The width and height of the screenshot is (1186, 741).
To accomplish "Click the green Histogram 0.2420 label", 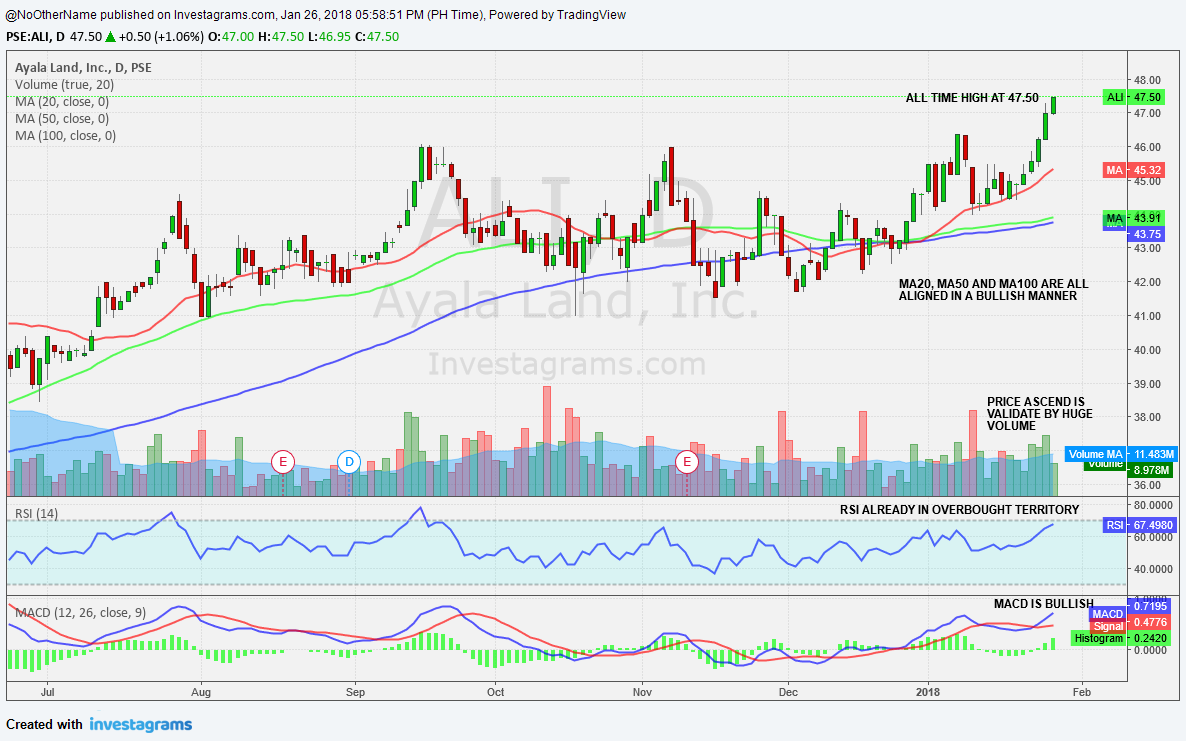I will tap(1122, 638).
